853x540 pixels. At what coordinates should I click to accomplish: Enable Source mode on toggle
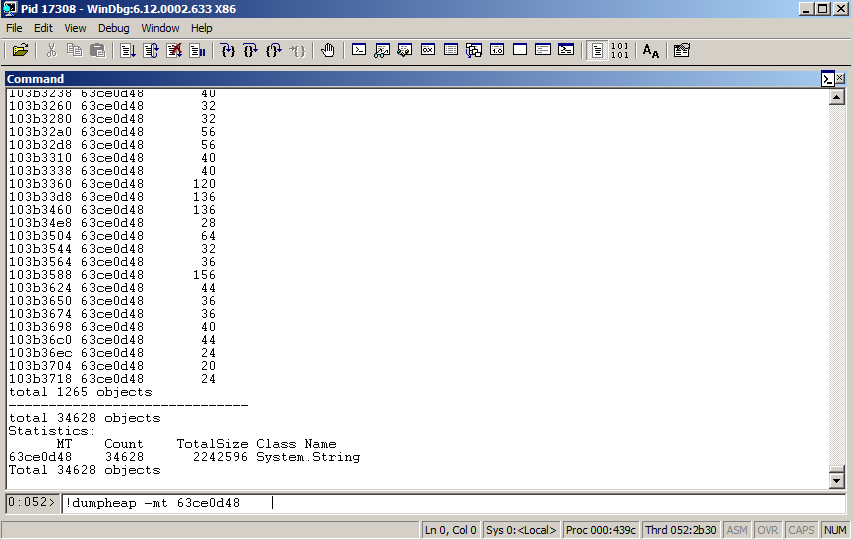pos(597,51)
